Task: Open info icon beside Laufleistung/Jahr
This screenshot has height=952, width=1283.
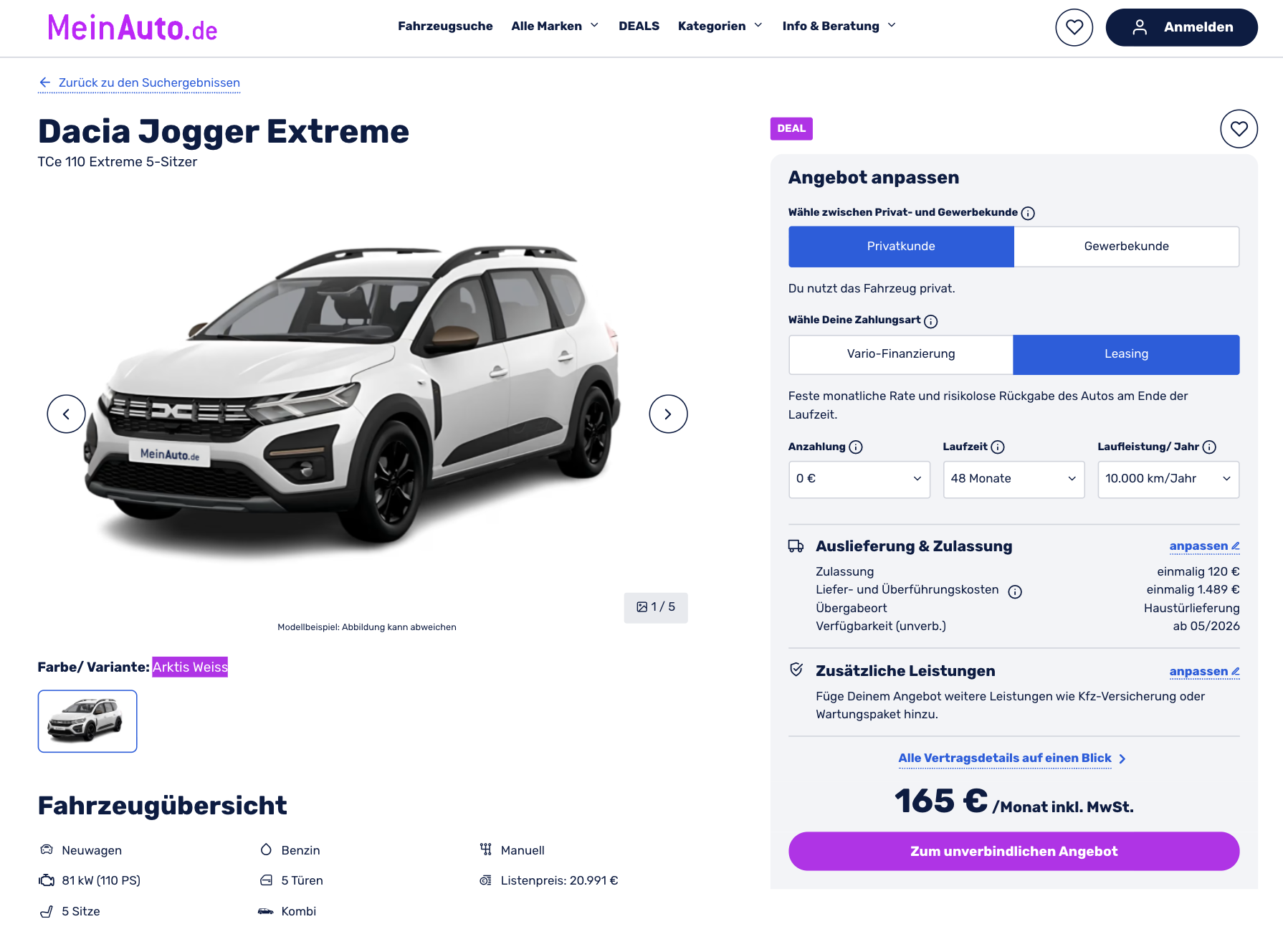Action: click(1209, 447)
